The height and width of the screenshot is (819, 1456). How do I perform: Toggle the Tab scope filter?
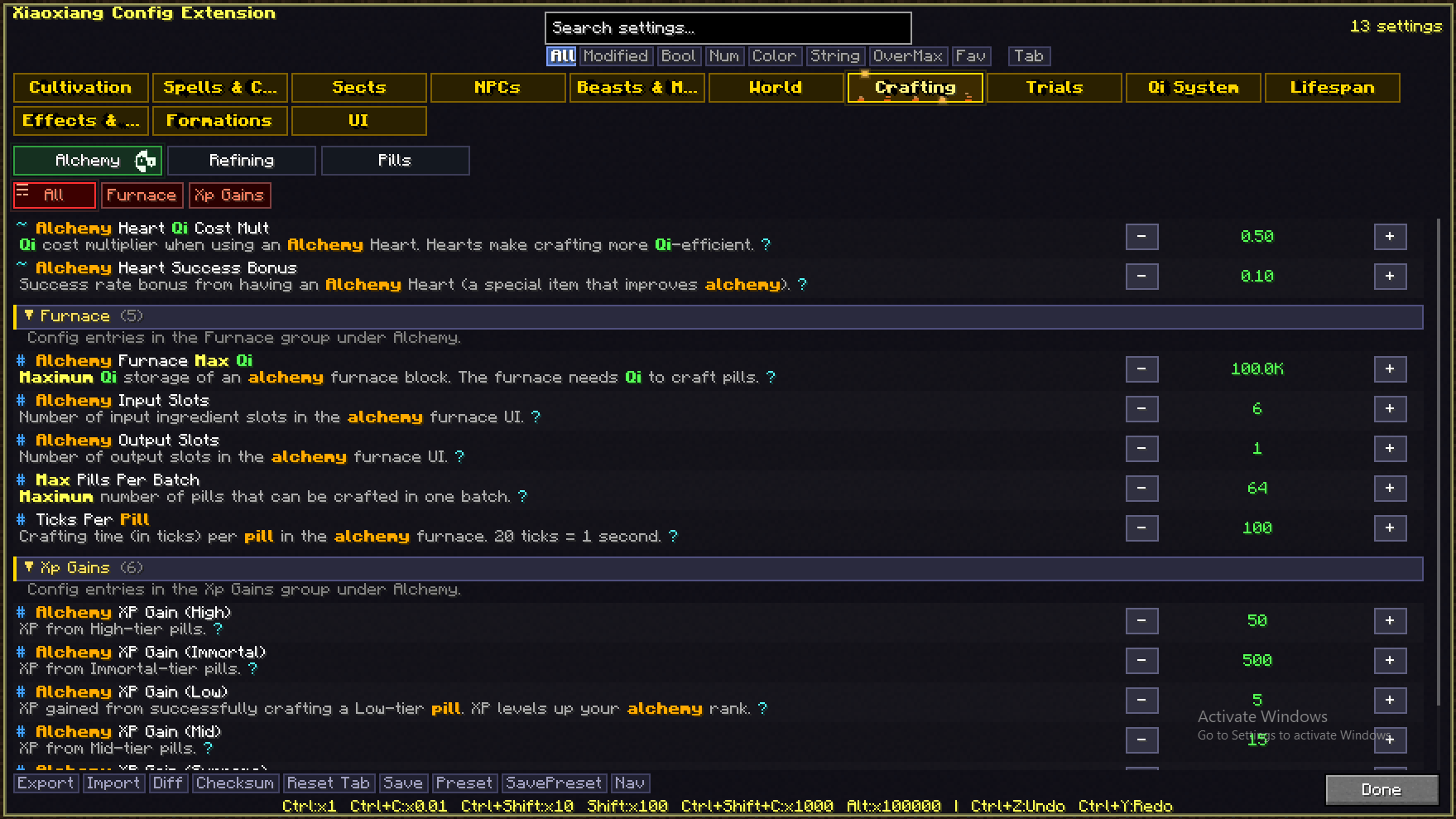(x=1029, y=56)
